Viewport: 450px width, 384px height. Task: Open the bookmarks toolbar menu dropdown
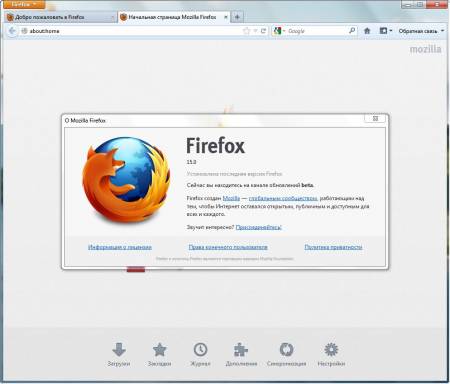(x=386, y=31)
